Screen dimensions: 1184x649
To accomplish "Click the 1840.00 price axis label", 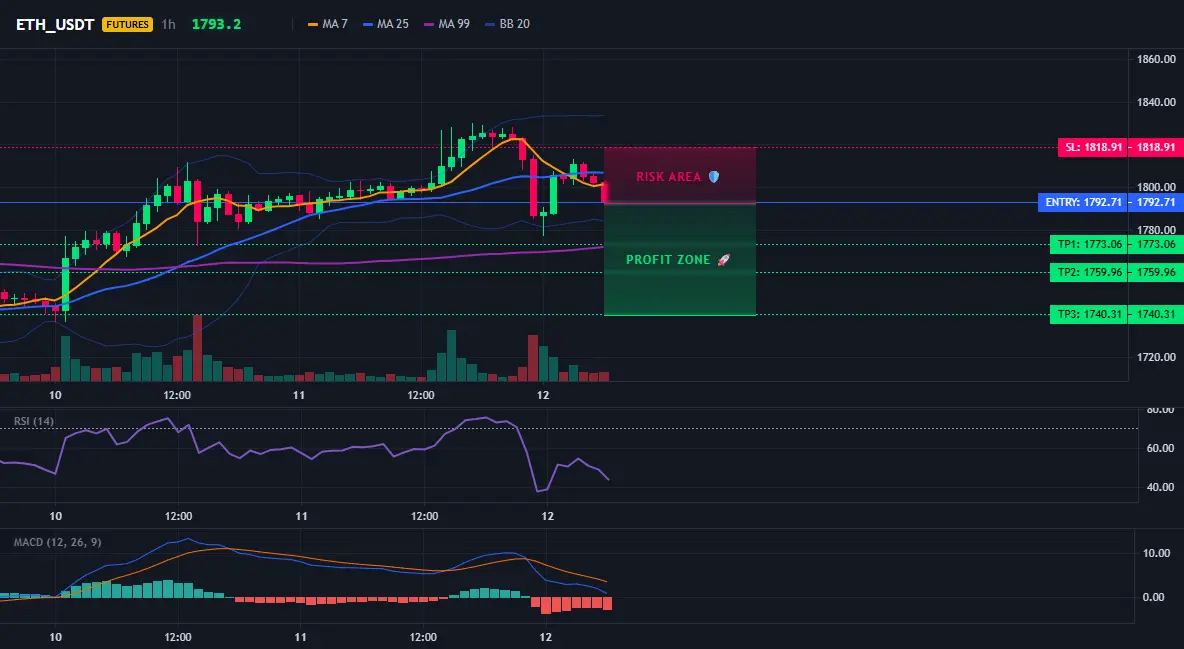I will (x=1156, y=102).
